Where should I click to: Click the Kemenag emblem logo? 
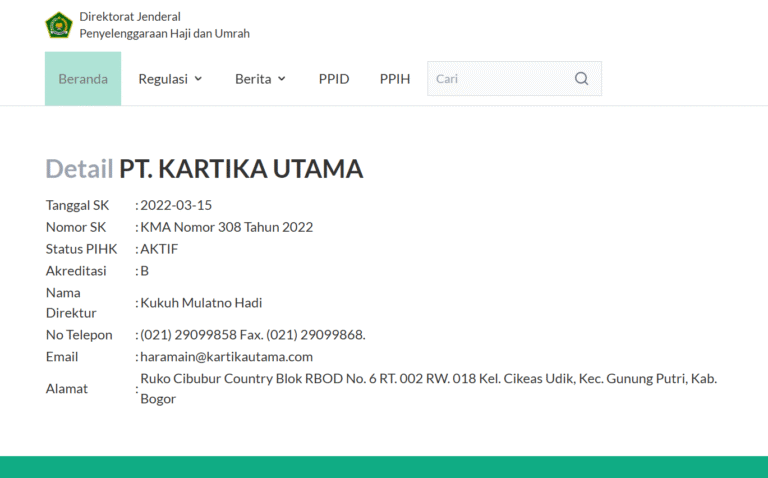pyautogui.click(x=59, y=25)
